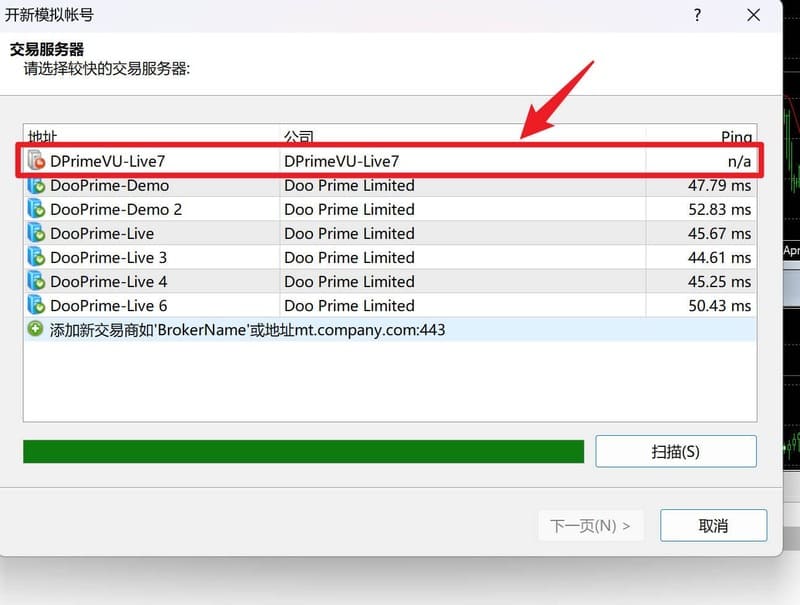
Task: Click the green plus add-broker icon
Action: coord(36,329)
